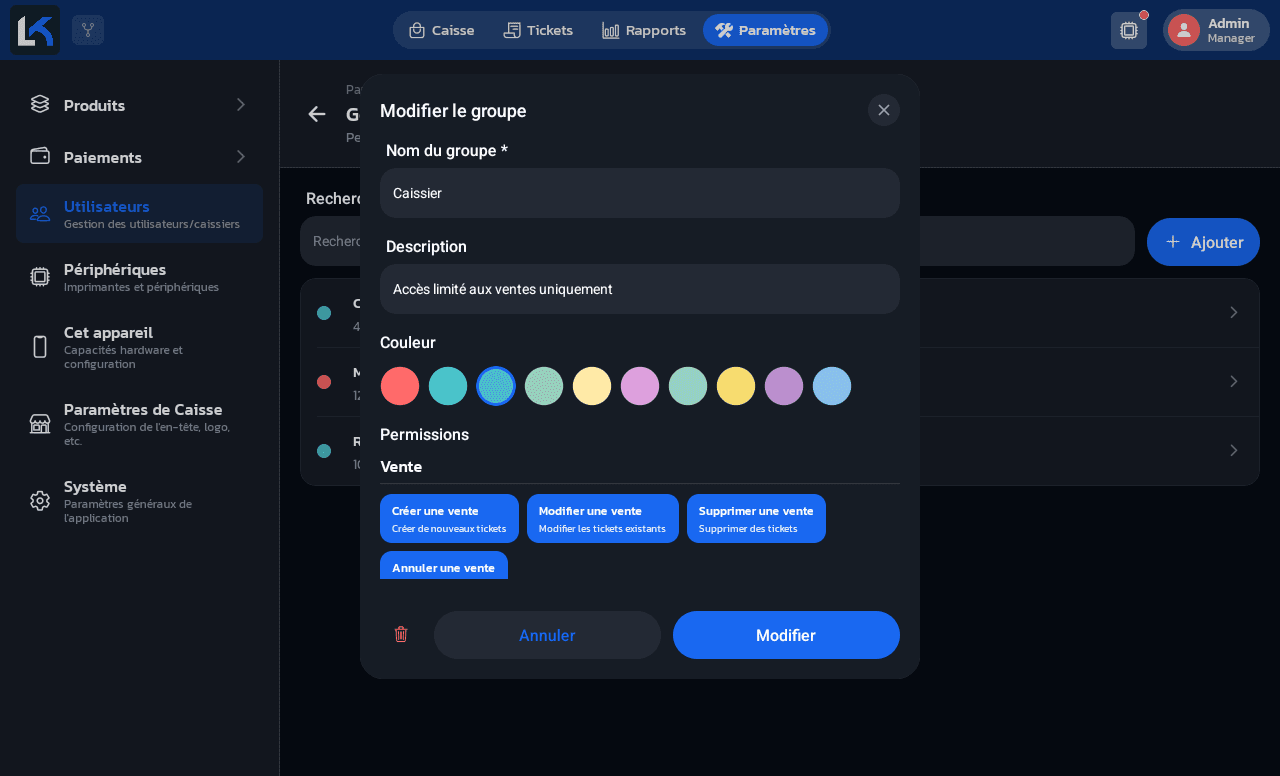1280x776 pixels.
Task: Toggle the Modifier une vente permission
Action: point(603,518)
